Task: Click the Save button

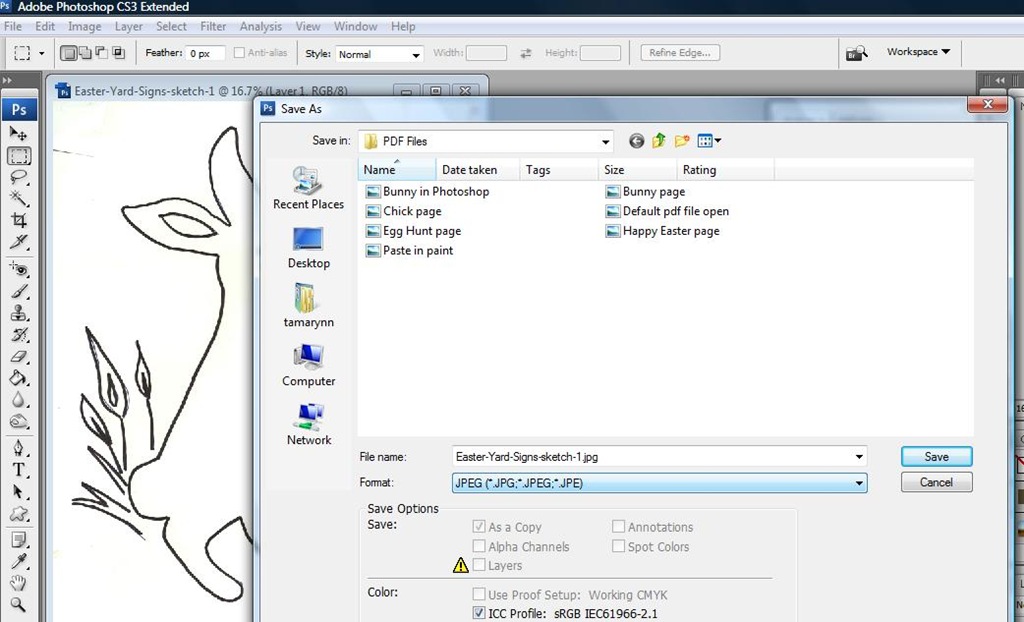Action: pyautogui.click(x=936, y=457)
